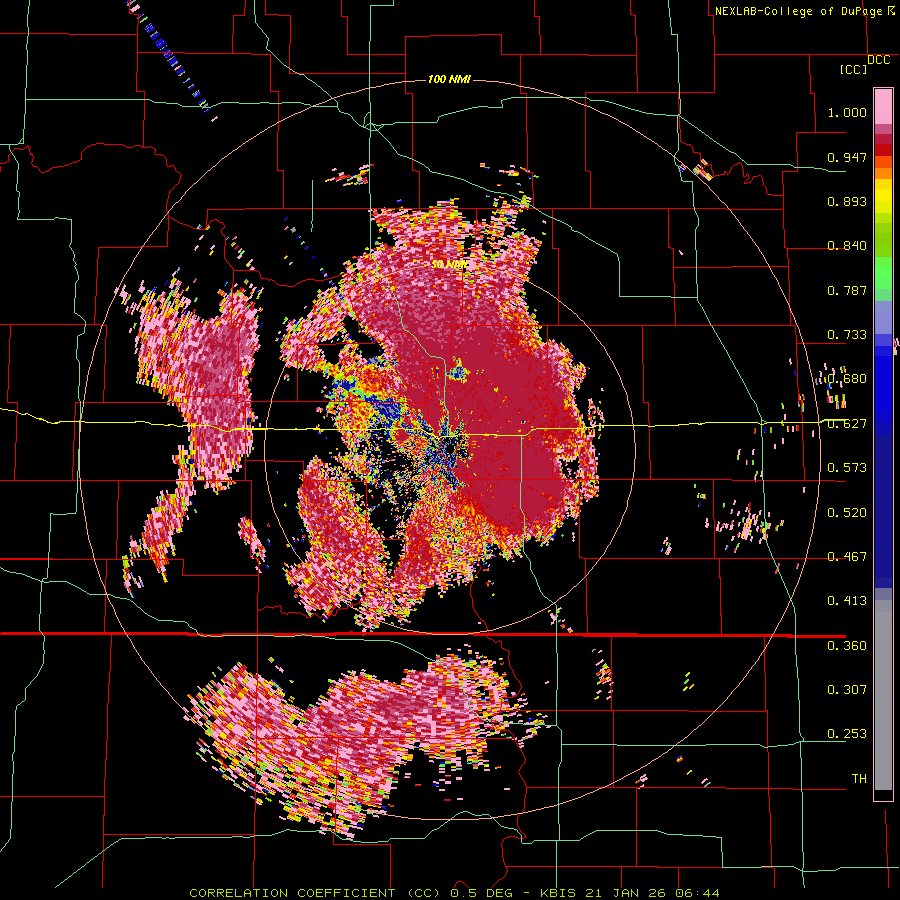Click the 0.627 legend value

coord(847,424)
